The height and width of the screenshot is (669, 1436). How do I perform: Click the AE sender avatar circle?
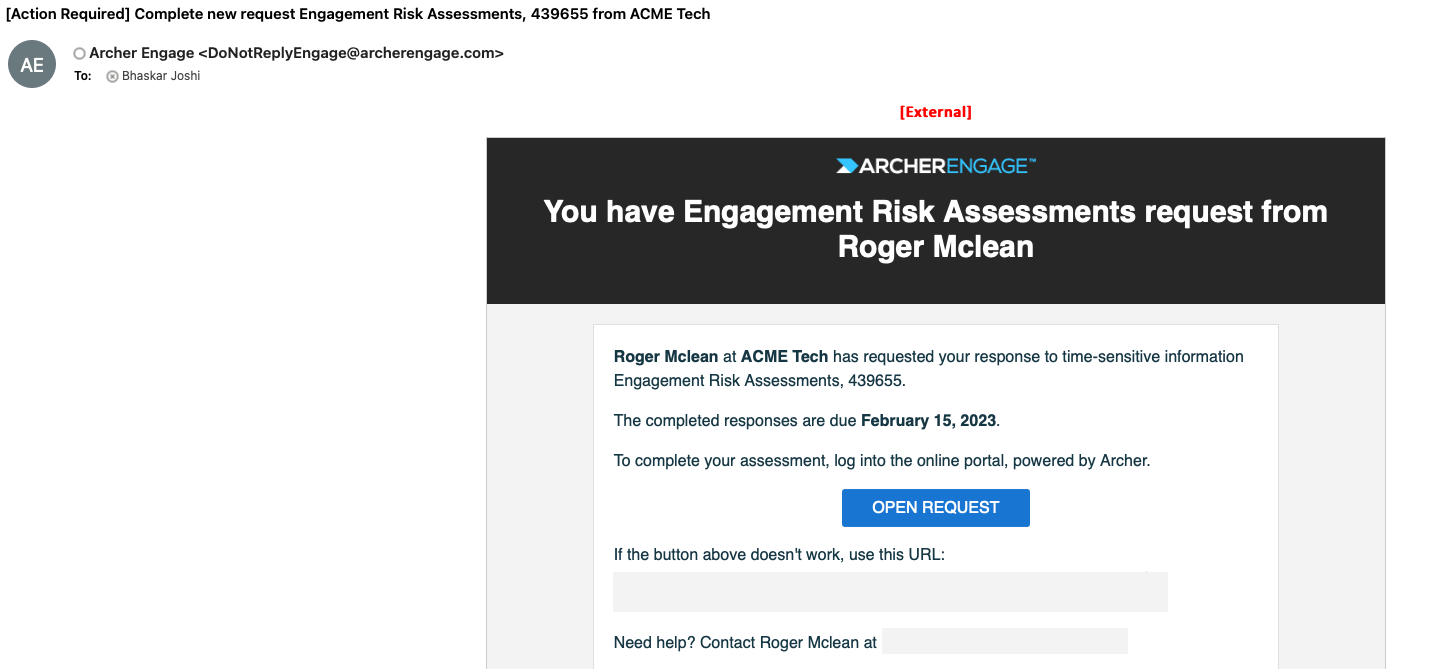[x=31, y=64]
